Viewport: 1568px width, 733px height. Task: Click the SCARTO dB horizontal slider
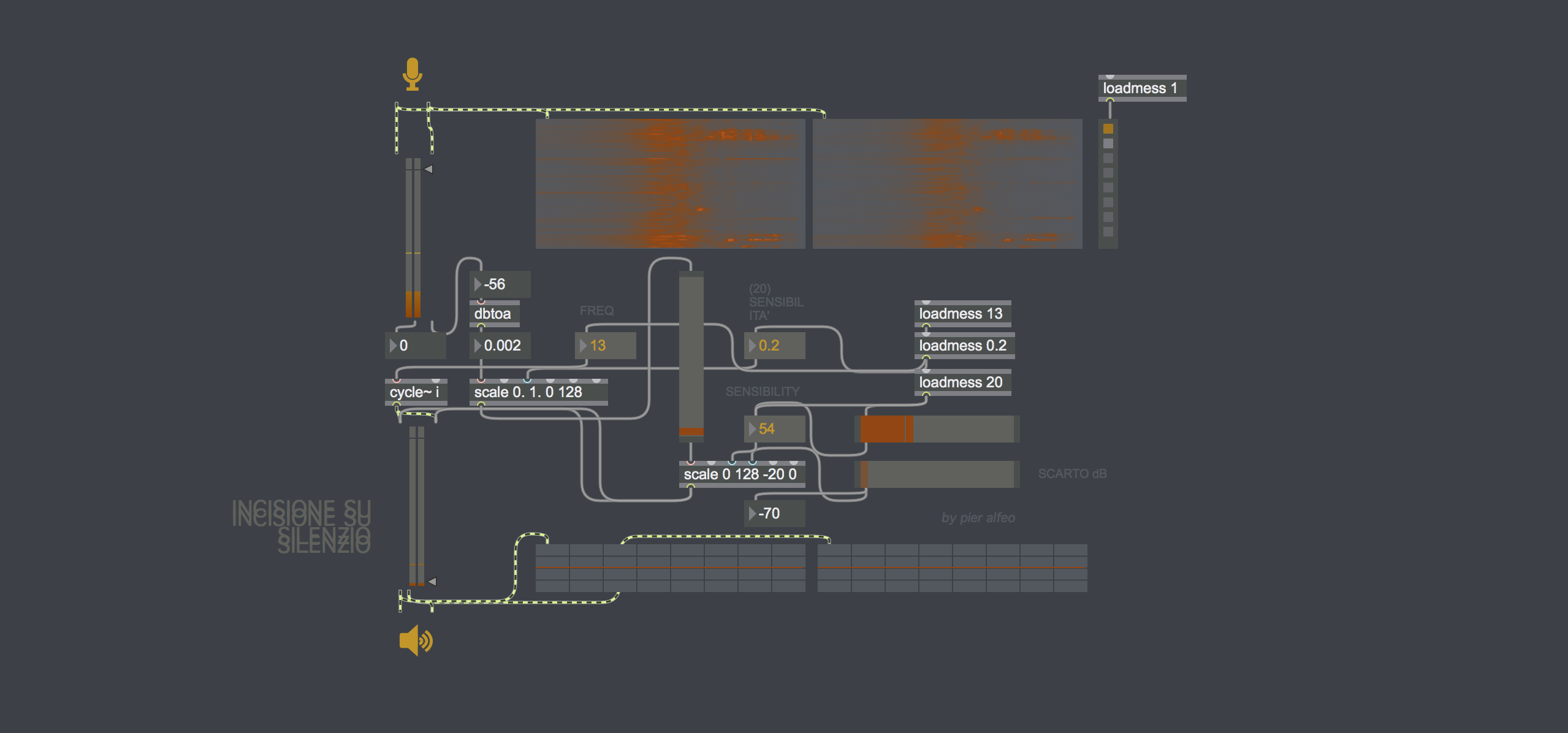[x=936, y=474]
